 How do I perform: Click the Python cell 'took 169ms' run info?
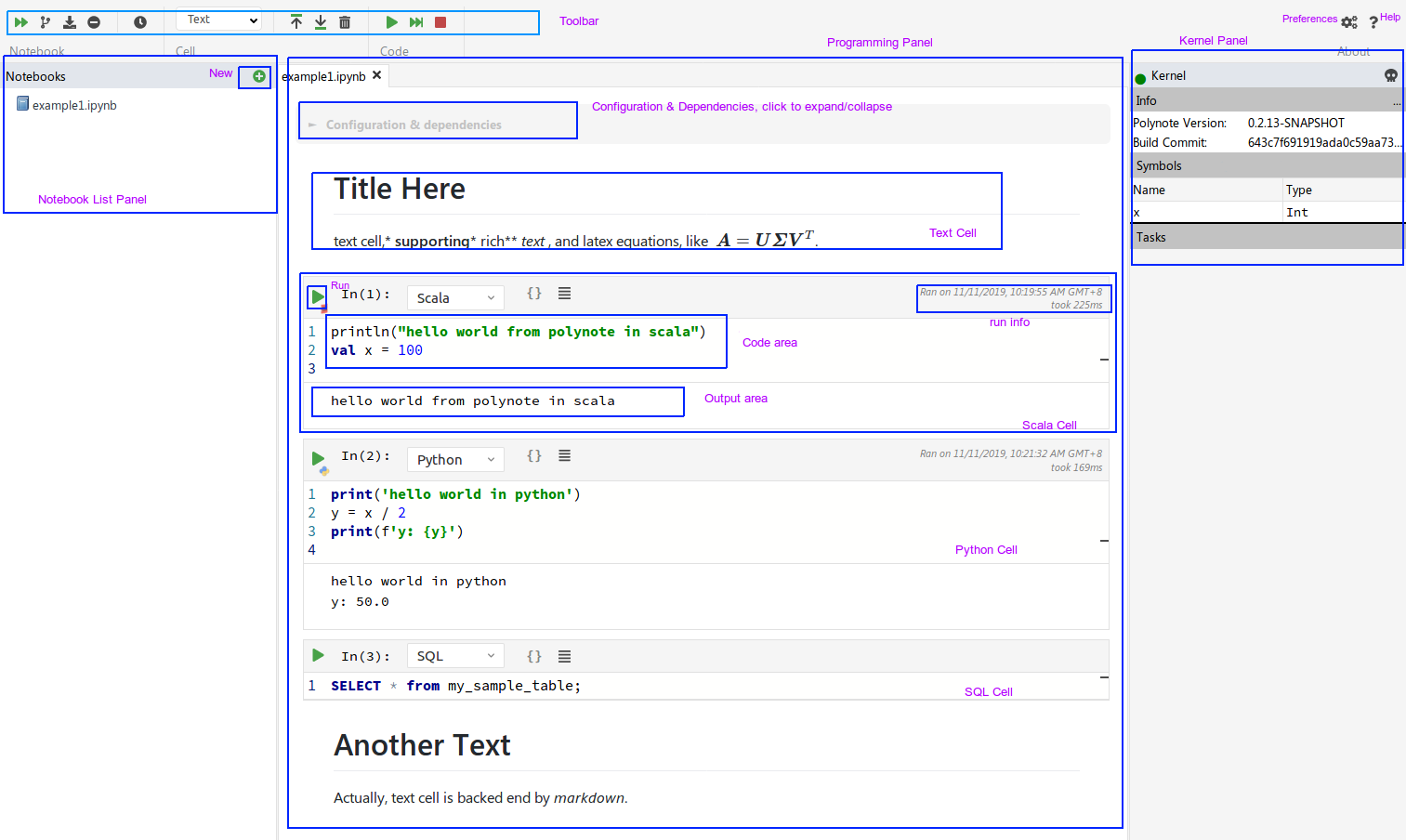[1076, 467]
